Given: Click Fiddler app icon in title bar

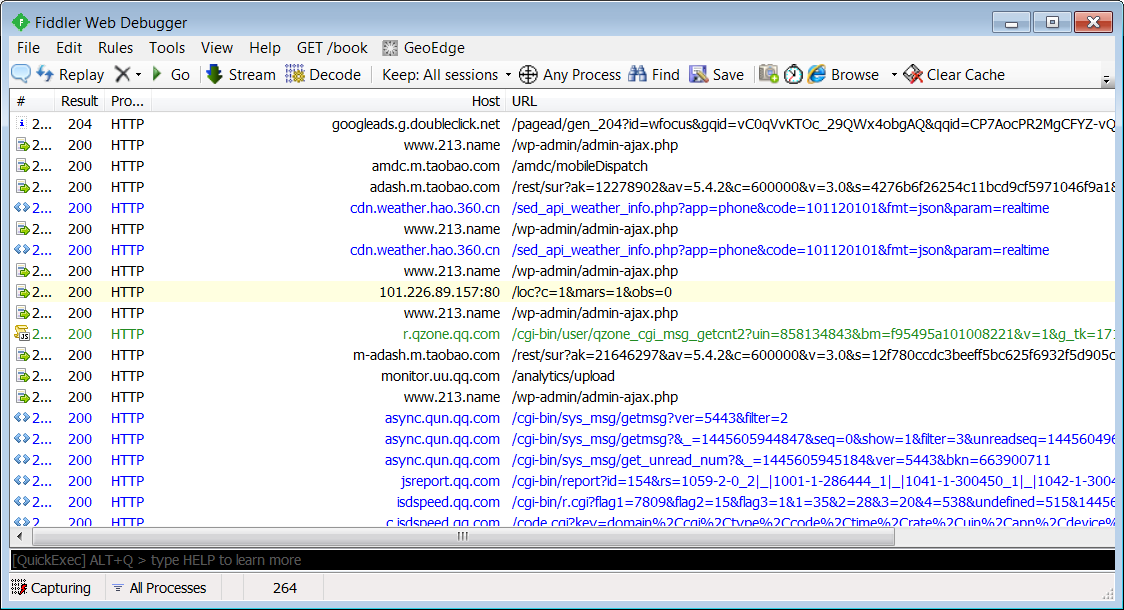Looking at the screenshot, I should click(x=21, y=22).
